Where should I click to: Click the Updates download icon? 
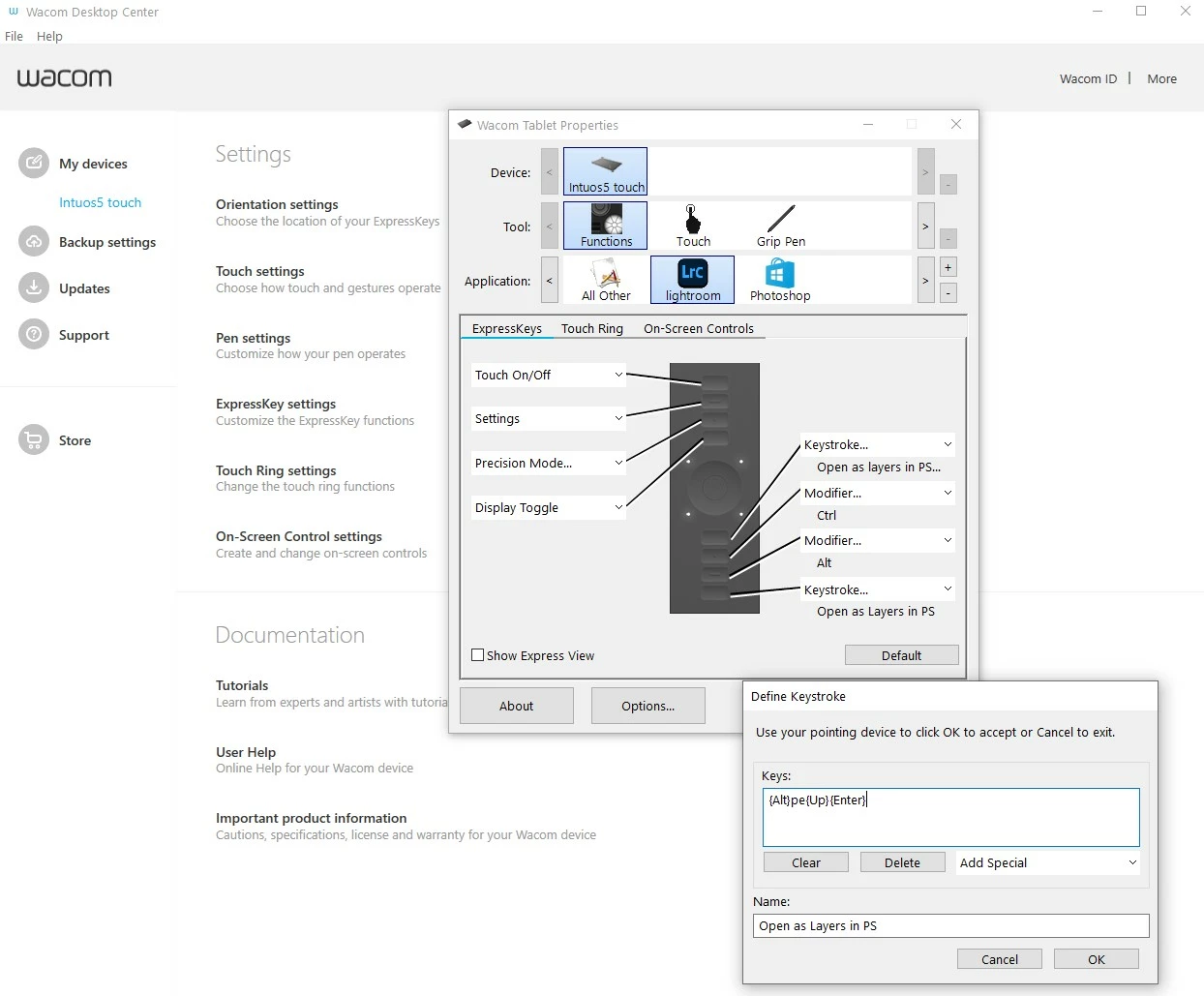(x=34, y=287)
